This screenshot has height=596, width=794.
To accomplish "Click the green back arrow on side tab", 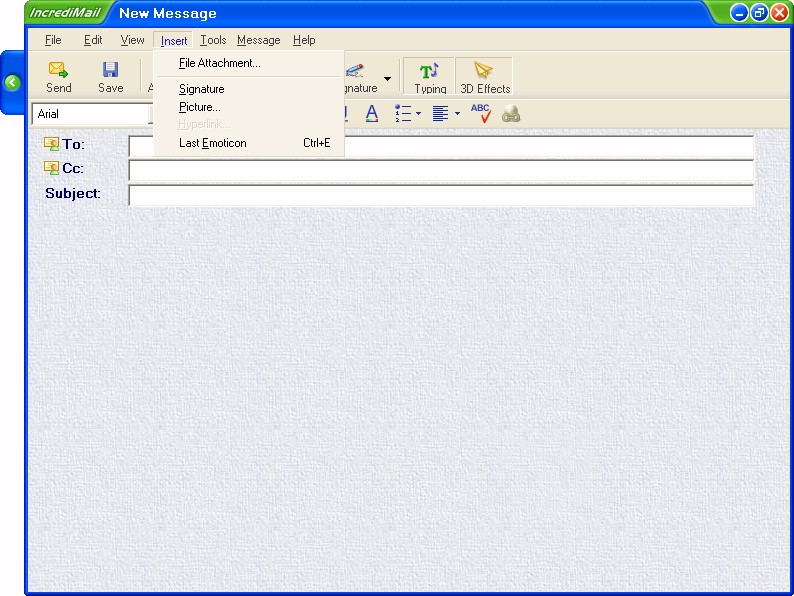I will coord(12,83).
